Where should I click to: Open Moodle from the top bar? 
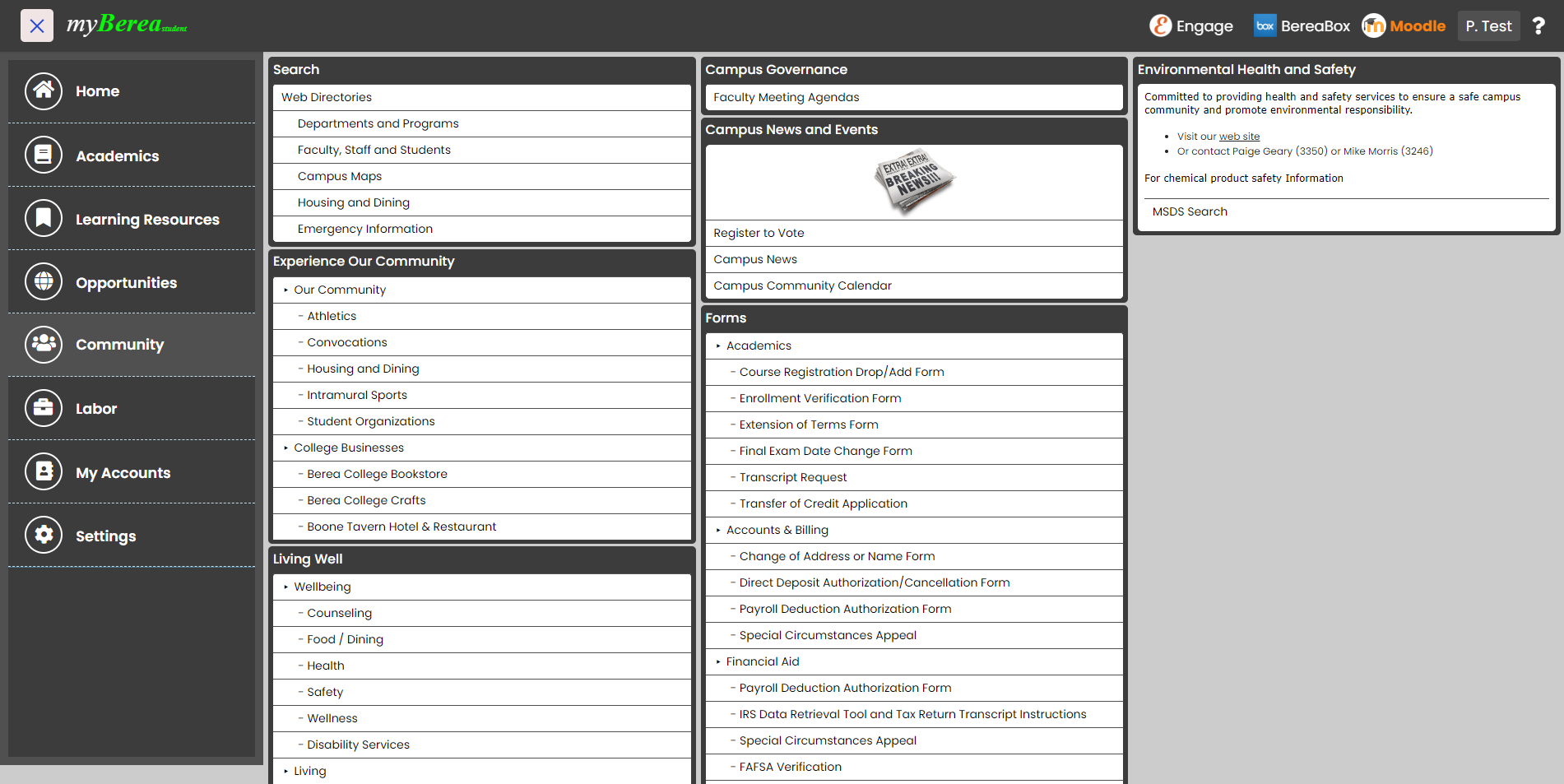(x=1404, y=26)
